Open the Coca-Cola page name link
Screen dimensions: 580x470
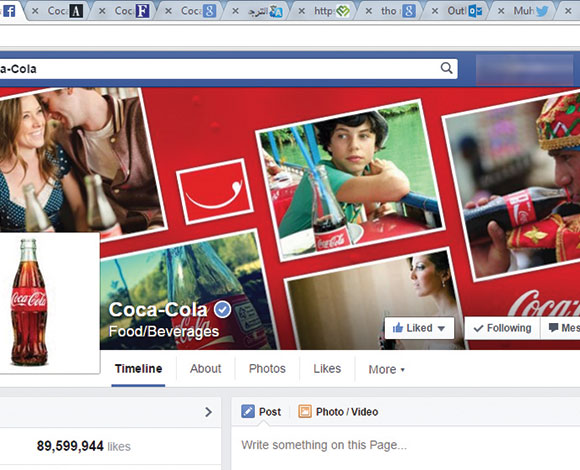158,310
